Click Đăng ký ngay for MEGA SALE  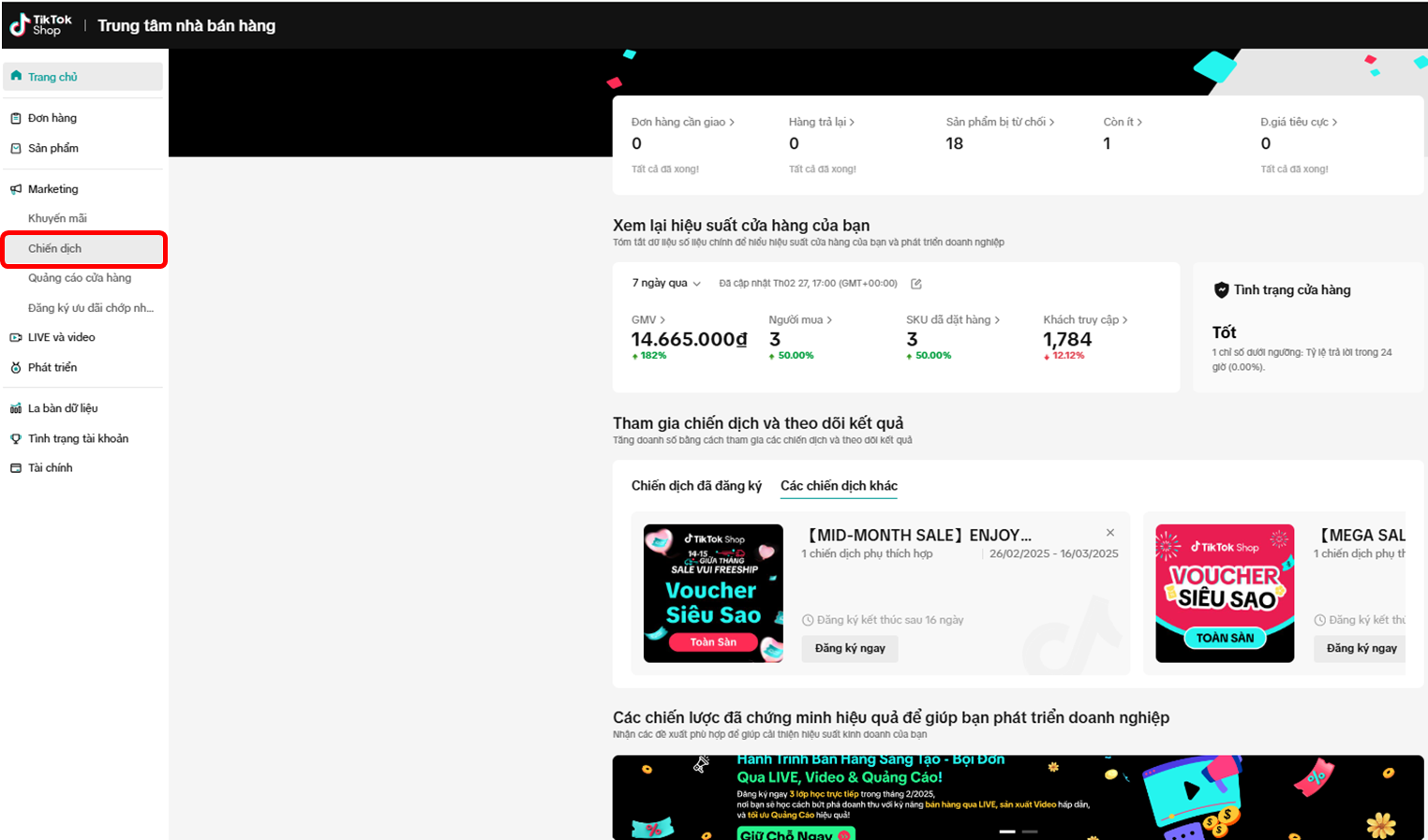click(1360, 649)
